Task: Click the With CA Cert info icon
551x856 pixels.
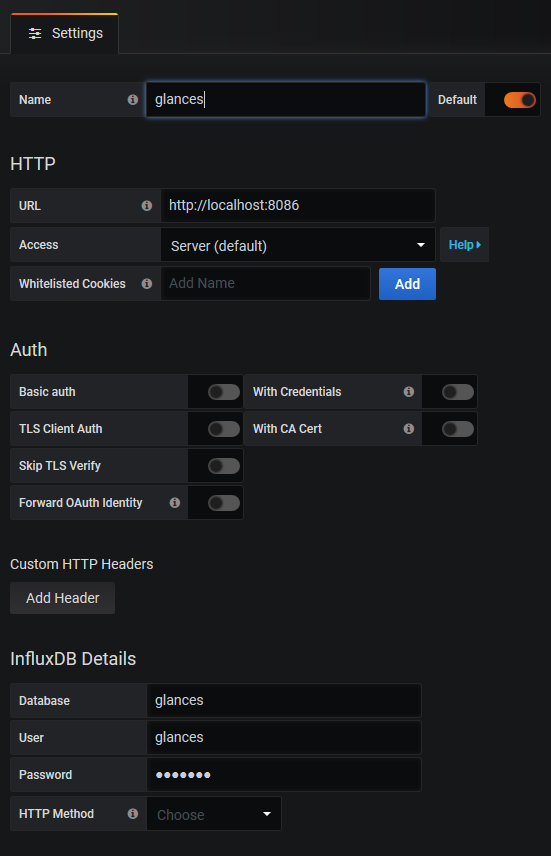Action: point(408,429)
